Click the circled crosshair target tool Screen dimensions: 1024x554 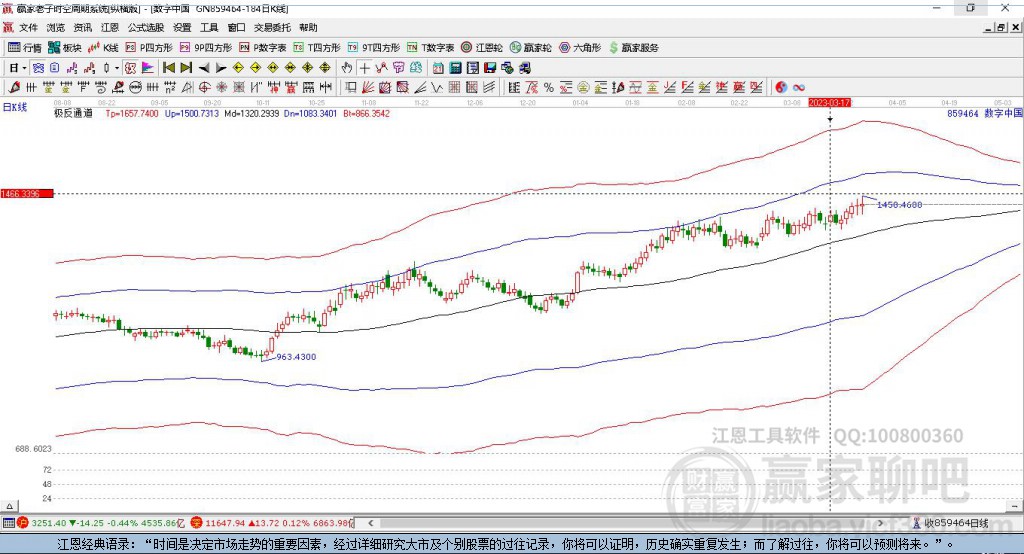click(x=204, y=87)
